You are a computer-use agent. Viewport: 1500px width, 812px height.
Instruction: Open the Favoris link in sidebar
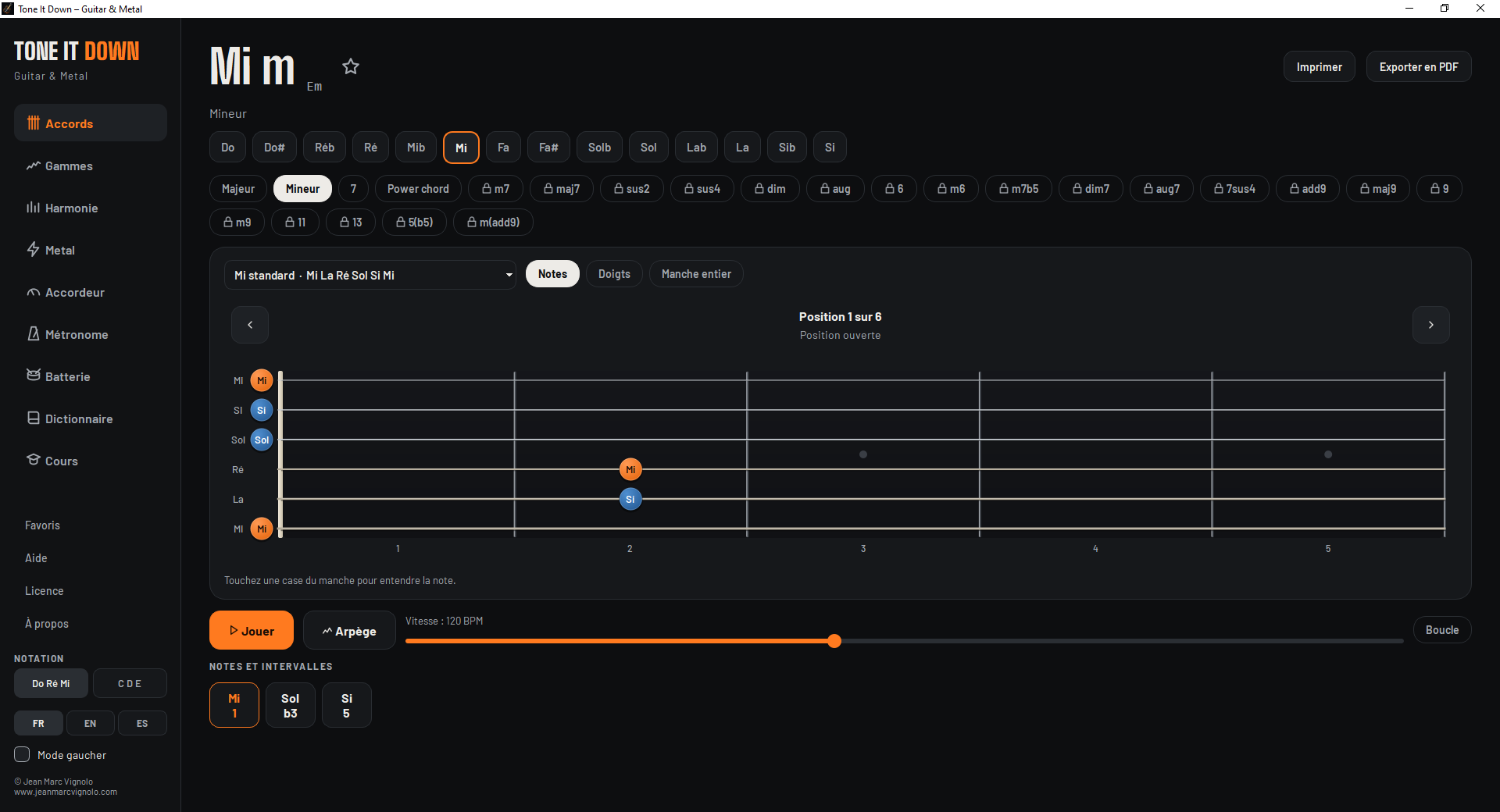42,525
